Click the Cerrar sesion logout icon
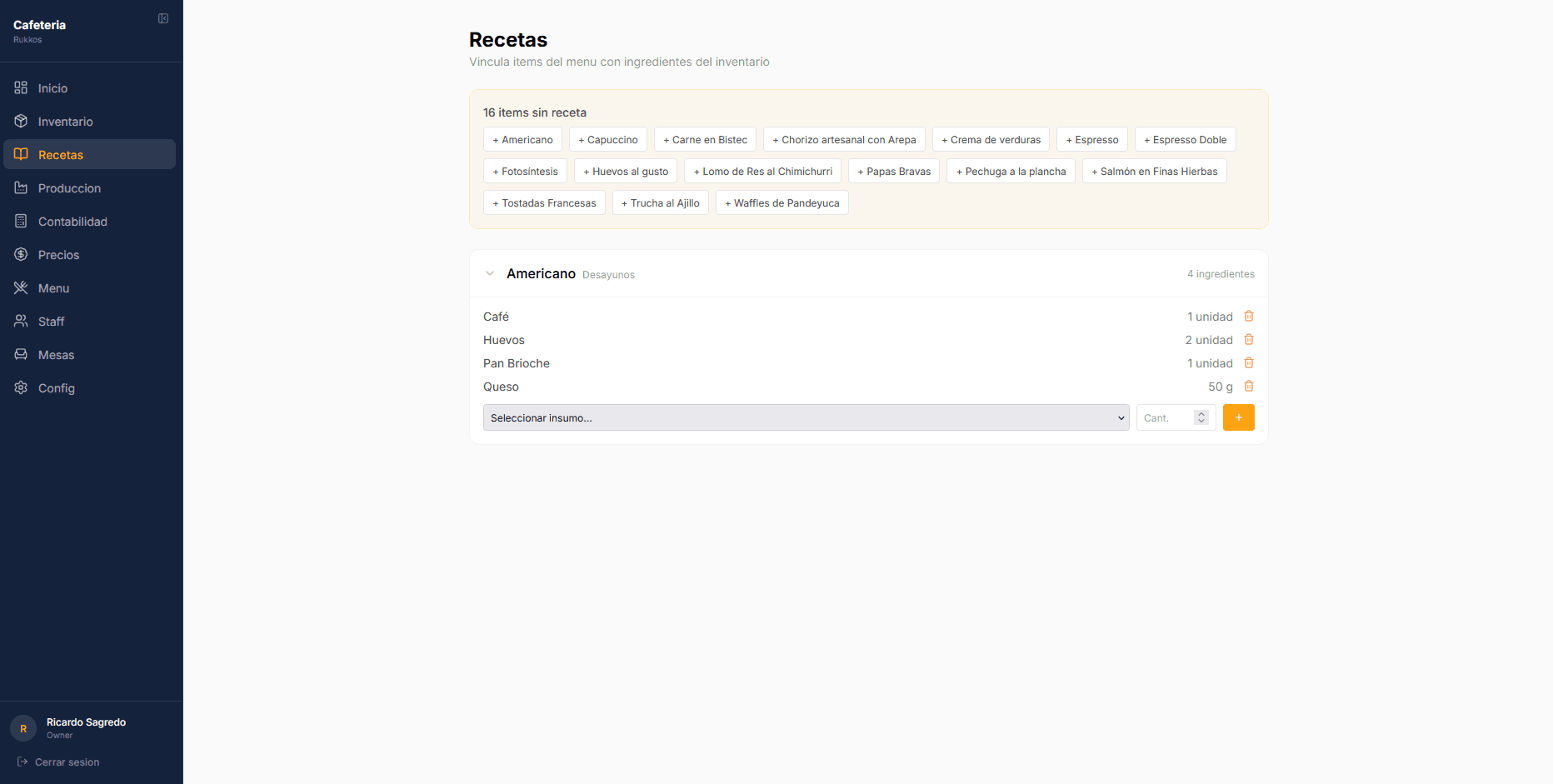This screenshot has width=1553, height=784. [x=22, y=762]
